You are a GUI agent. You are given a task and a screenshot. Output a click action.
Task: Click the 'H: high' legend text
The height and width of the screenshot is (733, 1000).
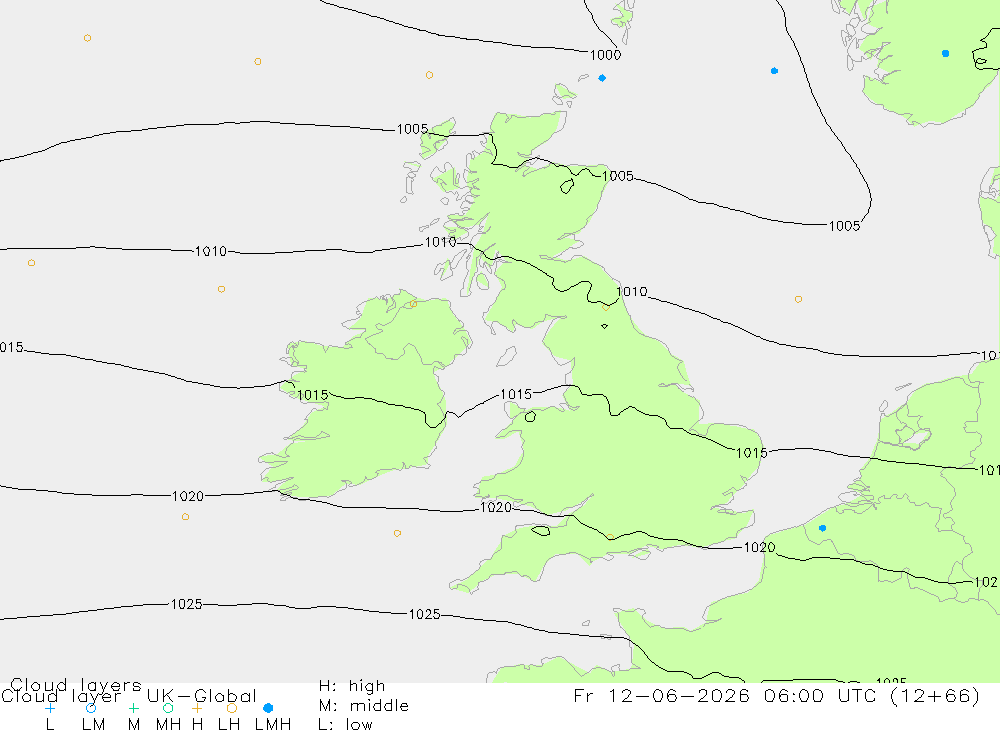click(352, 686)
